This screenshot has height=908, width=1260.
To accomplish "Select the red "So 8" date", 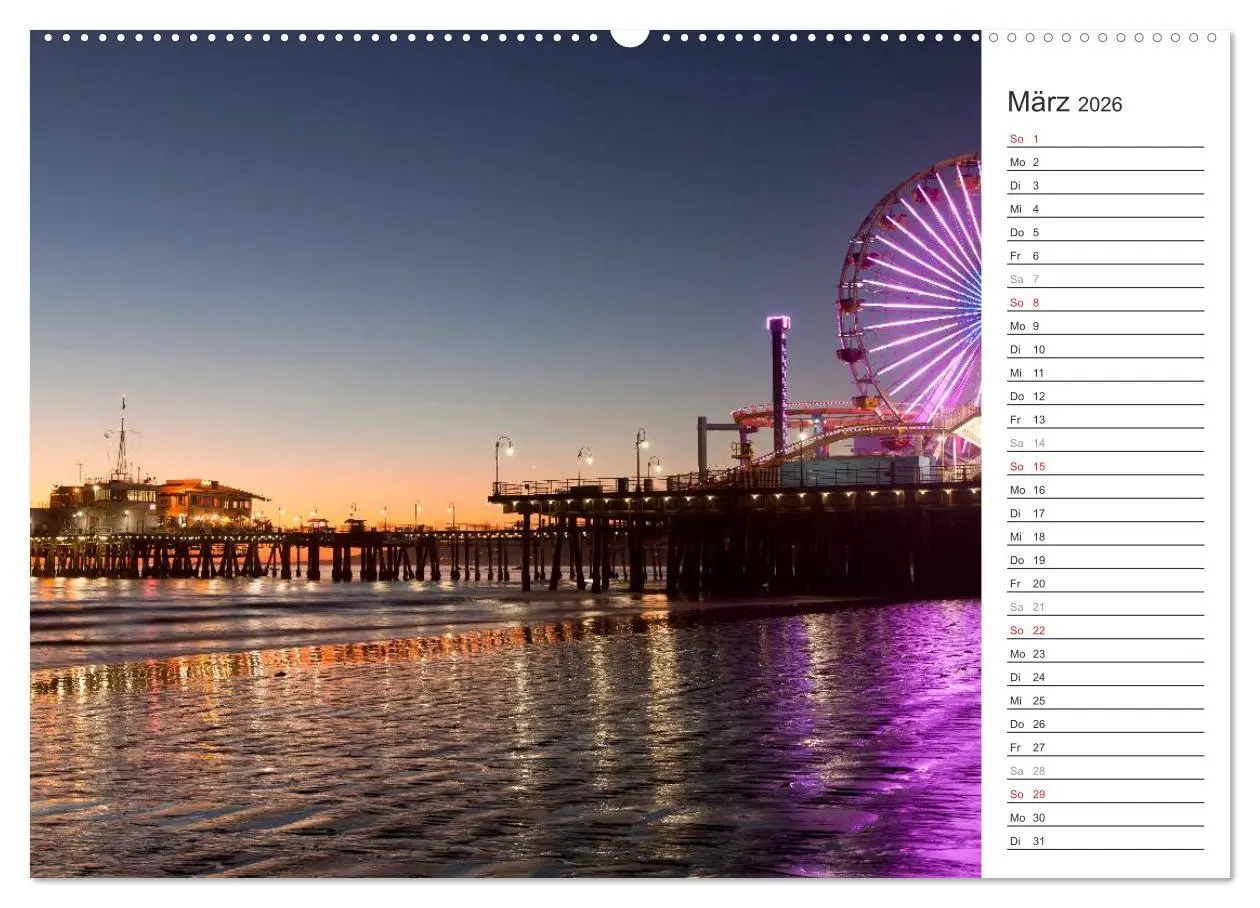I will point(1026,302).
